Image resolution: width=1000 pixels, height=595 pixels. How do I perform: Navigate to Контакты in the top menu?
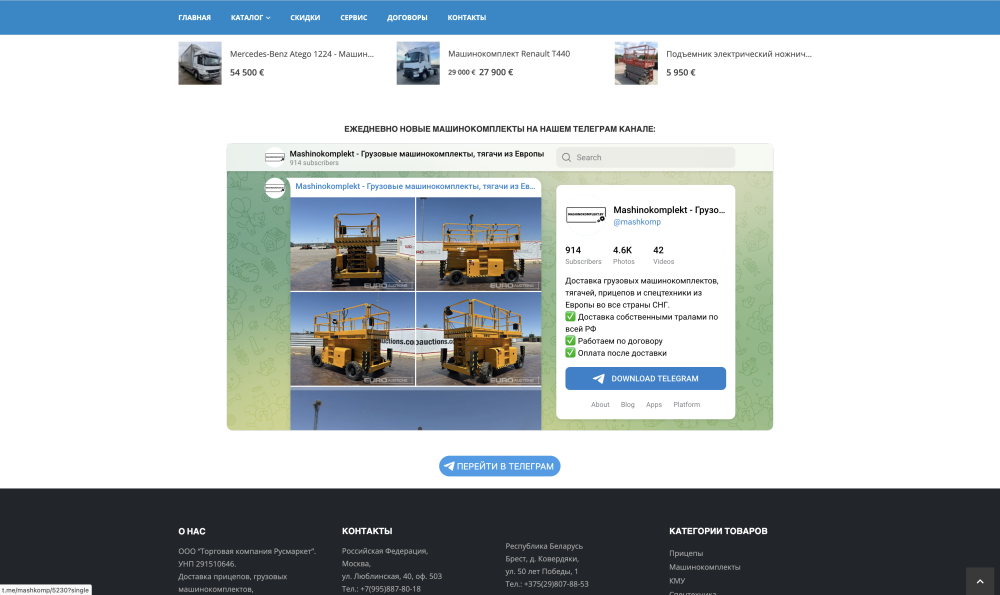pyautogui.click(x=466, y=18)
